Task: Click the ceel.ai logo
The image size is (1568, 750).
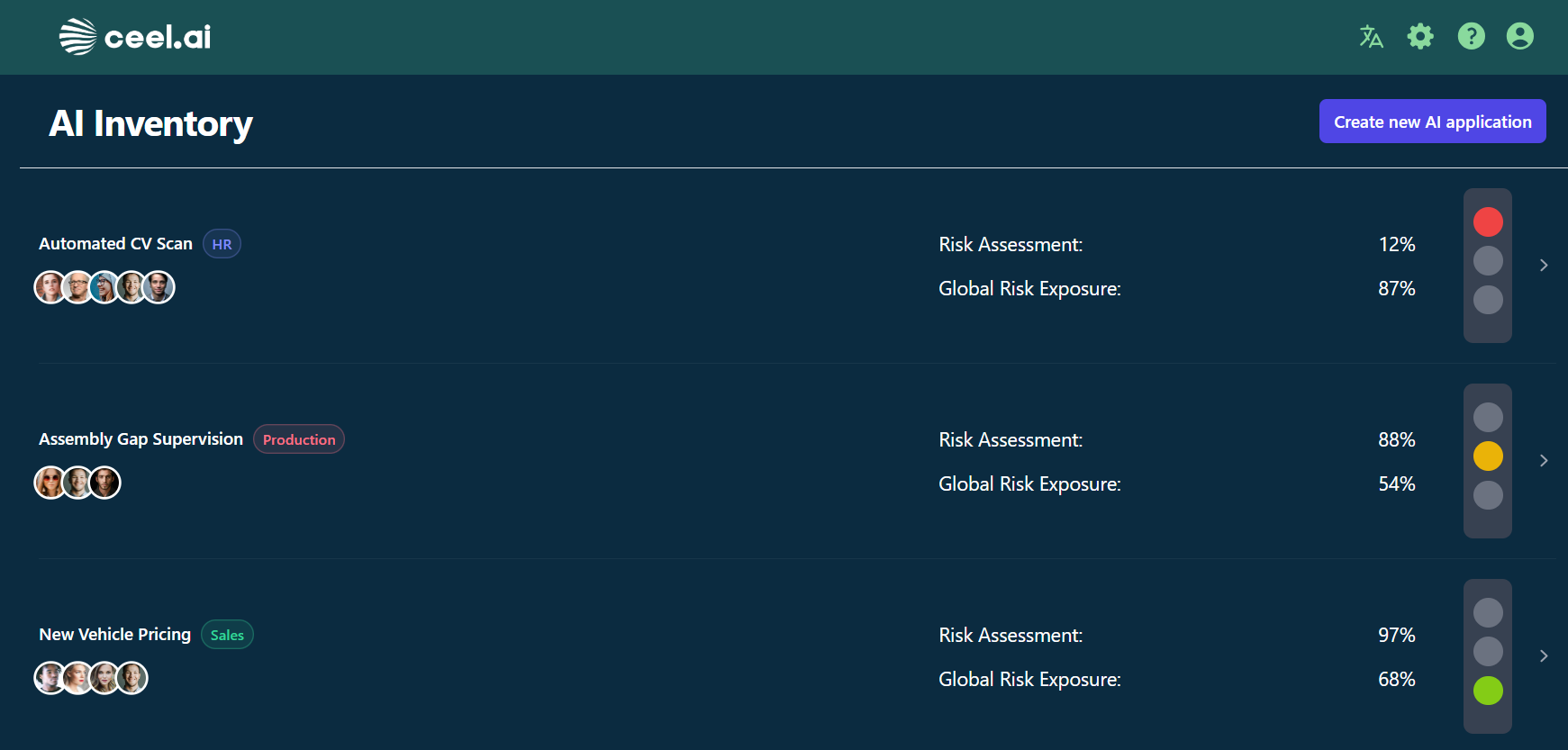Action: click(x=135, y=37)
